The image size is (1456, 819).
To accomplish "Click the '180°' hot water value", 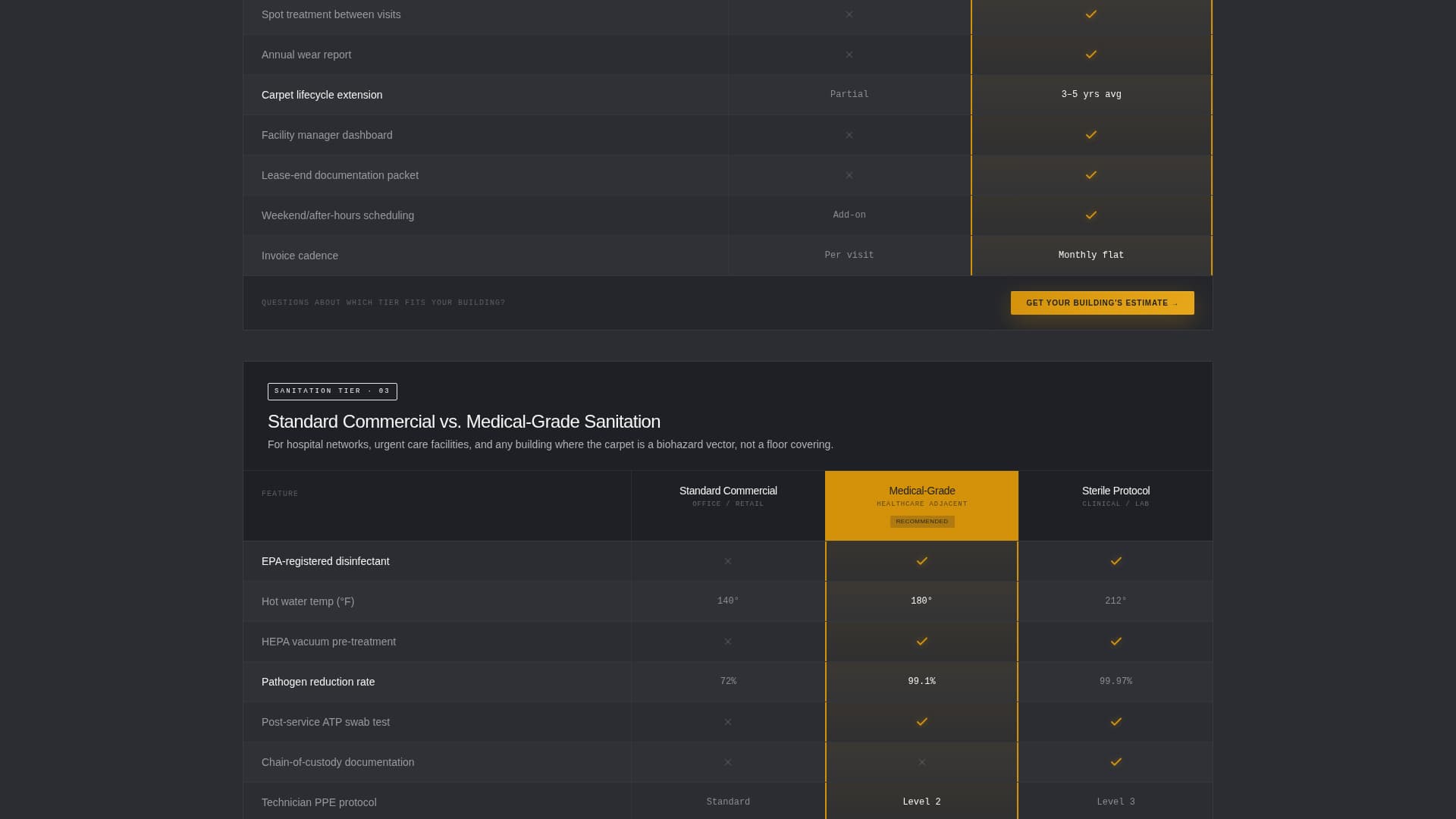I will click(922, 601).
